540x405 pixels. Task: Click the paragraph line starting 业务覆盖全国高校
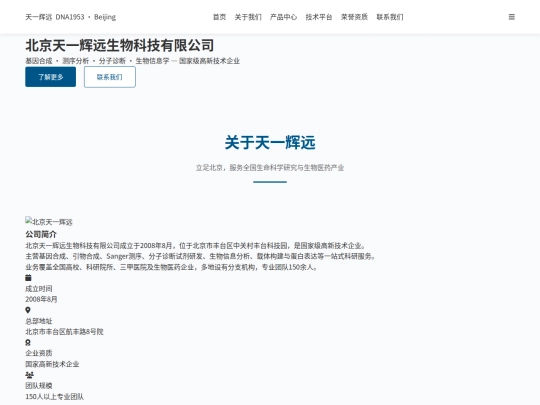pos(172,267)
